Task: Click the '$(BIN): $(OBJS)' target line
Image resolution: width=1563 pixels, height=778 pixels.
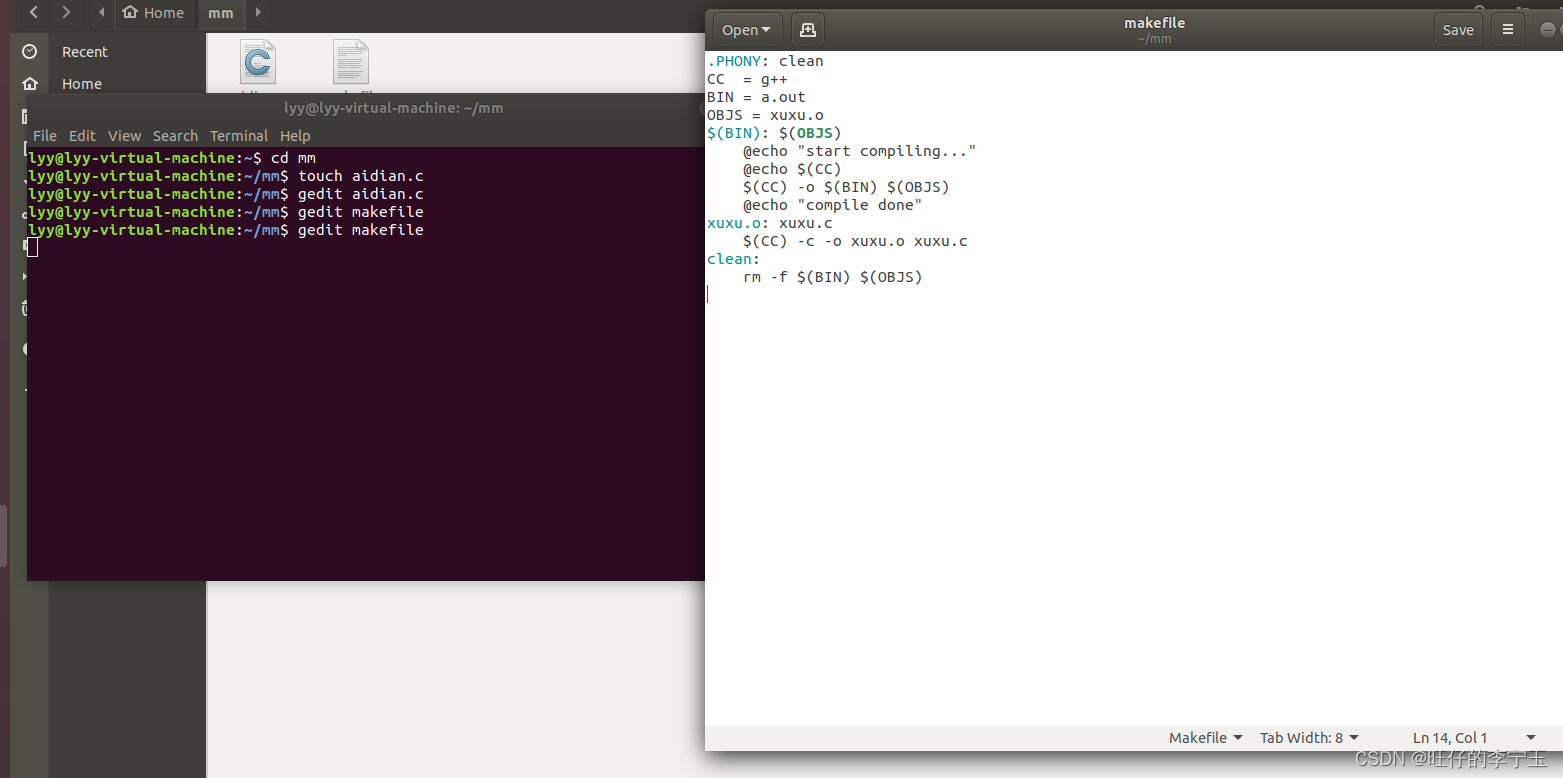Action: [774, 133]
